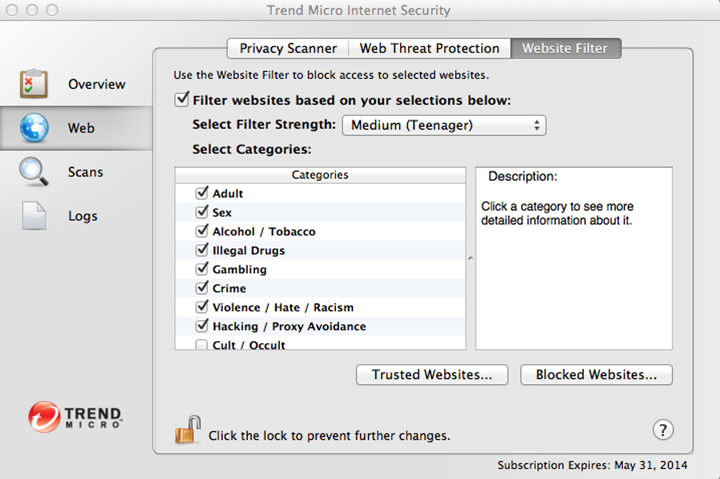Open the Logs document icon
The width and height of the screenshot is (720, 479).
(34, 216)
